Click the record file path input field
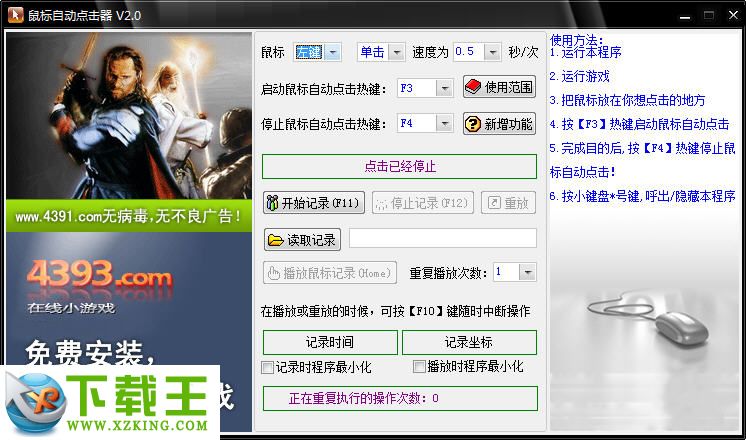The height and width of the screenshot is (440, 746). (x=442, y=238)
